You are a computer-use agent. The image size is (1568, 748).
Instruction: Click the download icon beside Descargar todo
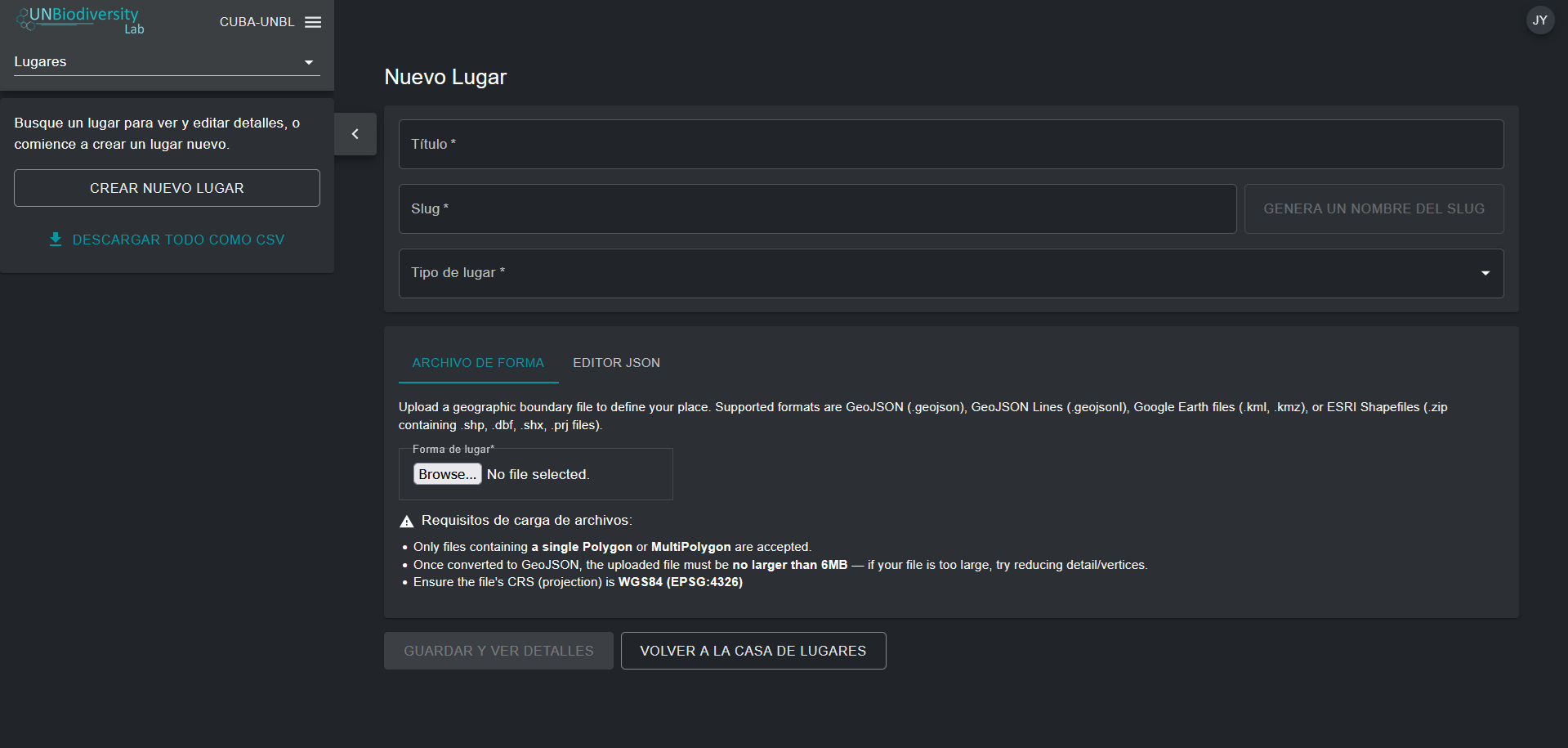(56, 240)
